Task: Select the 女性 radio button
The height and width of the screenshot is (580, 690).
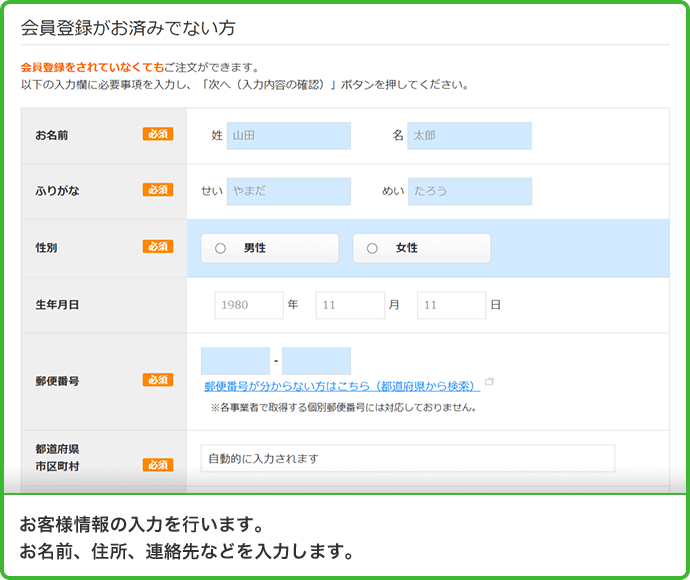Action: (372, 248)
